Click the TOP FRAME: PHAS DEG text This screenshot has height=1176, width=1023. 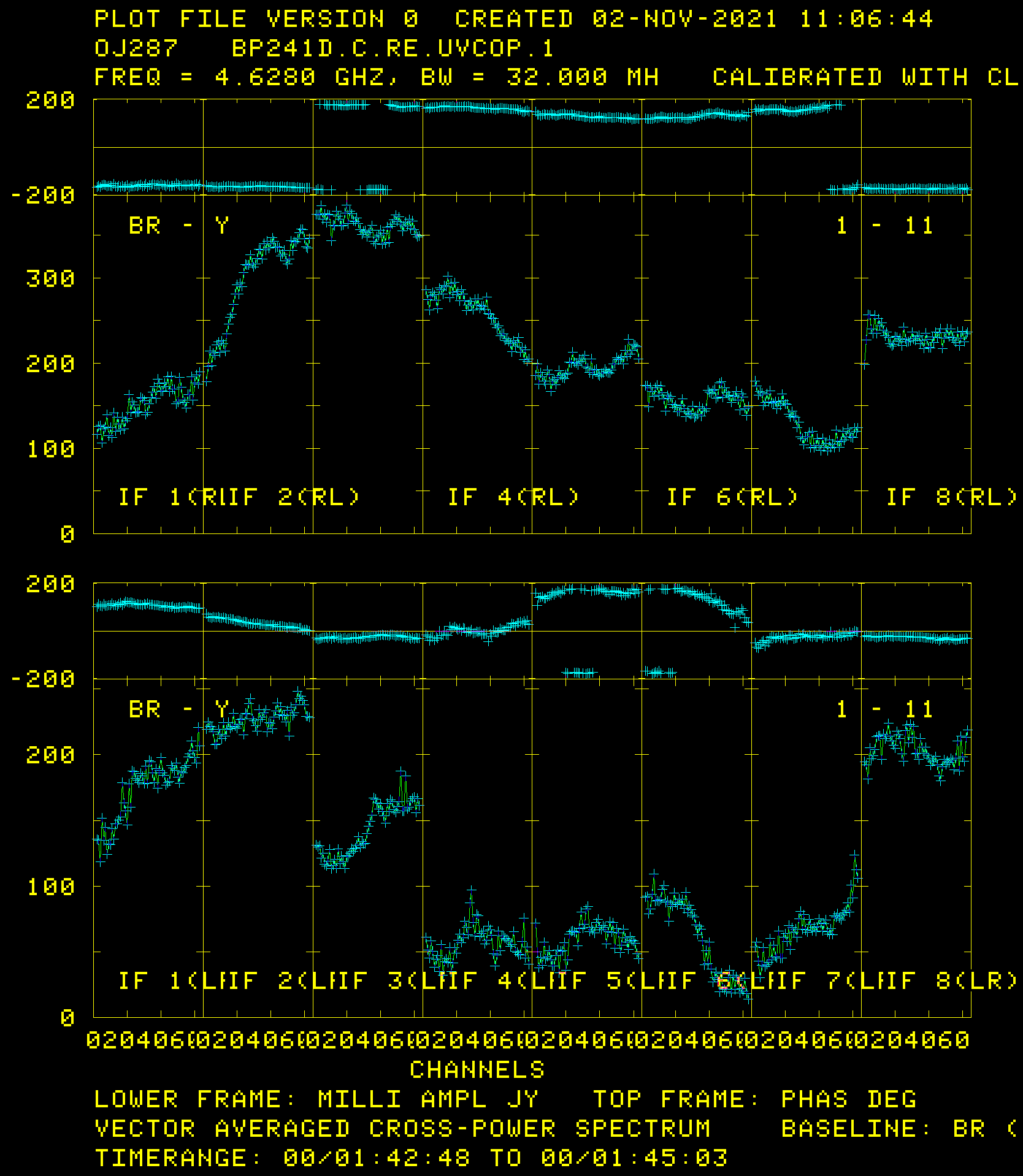754,1099
